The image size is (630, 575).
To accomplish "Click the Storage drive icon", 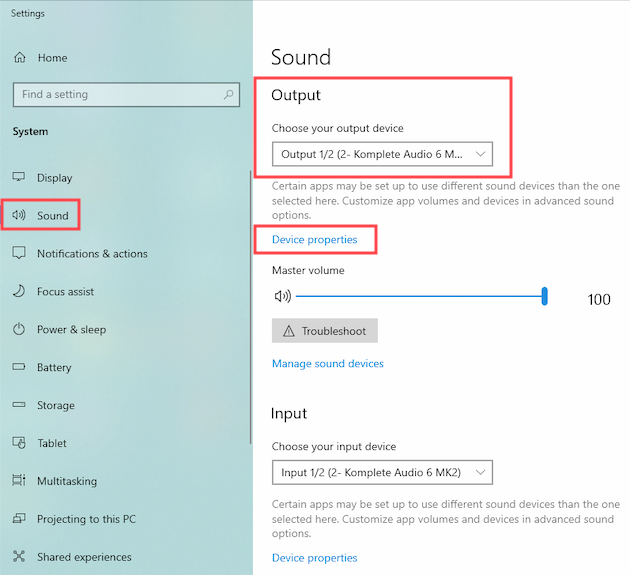I will pos(19,405).
